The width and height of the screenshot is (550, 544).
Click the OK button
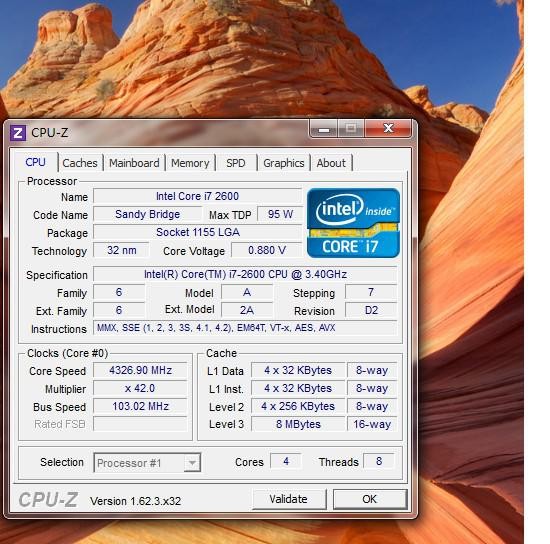370,499
